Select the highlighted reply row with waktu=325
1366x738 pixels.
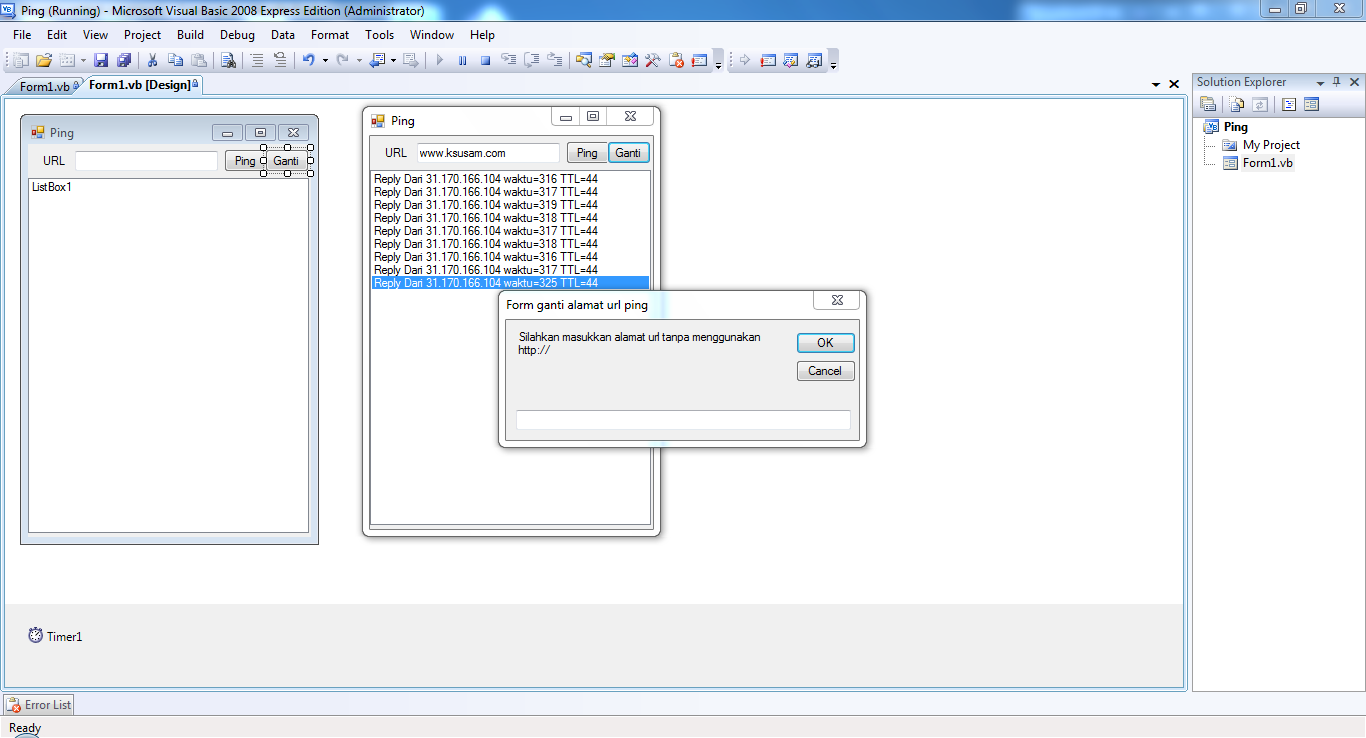point(510,283)
